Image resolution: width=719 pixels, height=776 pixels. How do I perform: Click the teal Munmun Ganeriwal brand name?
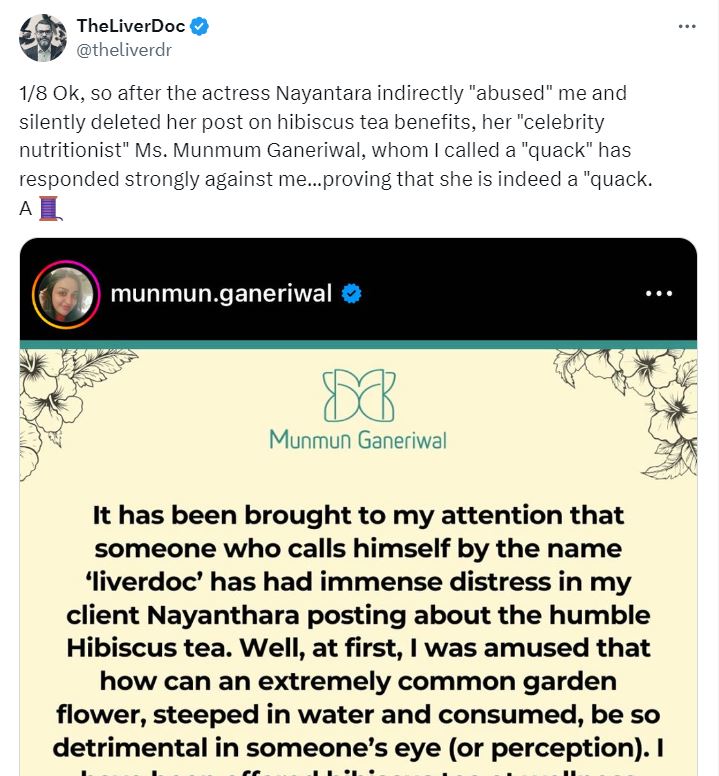tap(358, 439)
